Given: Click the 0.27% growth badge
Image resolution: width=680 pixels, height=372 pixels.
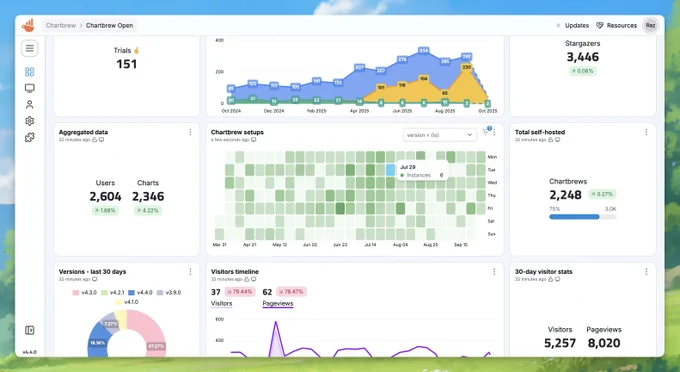Looking at the screenshot, I should pyautogui.click(x=602, y=194).
